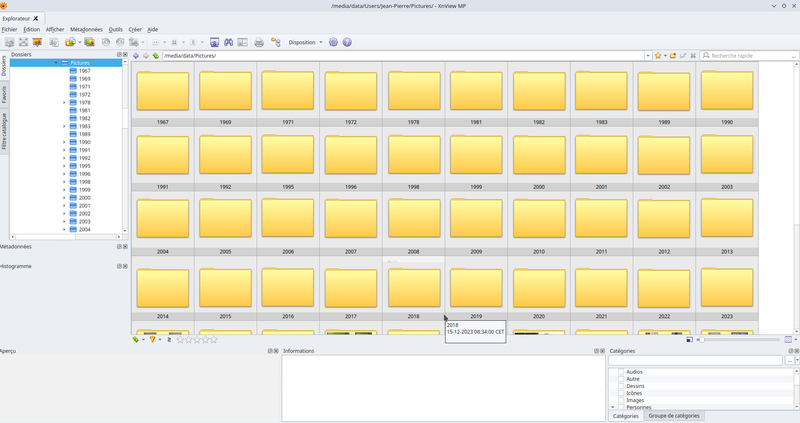Open search with the binoculars icon
Viewport: 800px width, 423px height.
coord(229,43)
